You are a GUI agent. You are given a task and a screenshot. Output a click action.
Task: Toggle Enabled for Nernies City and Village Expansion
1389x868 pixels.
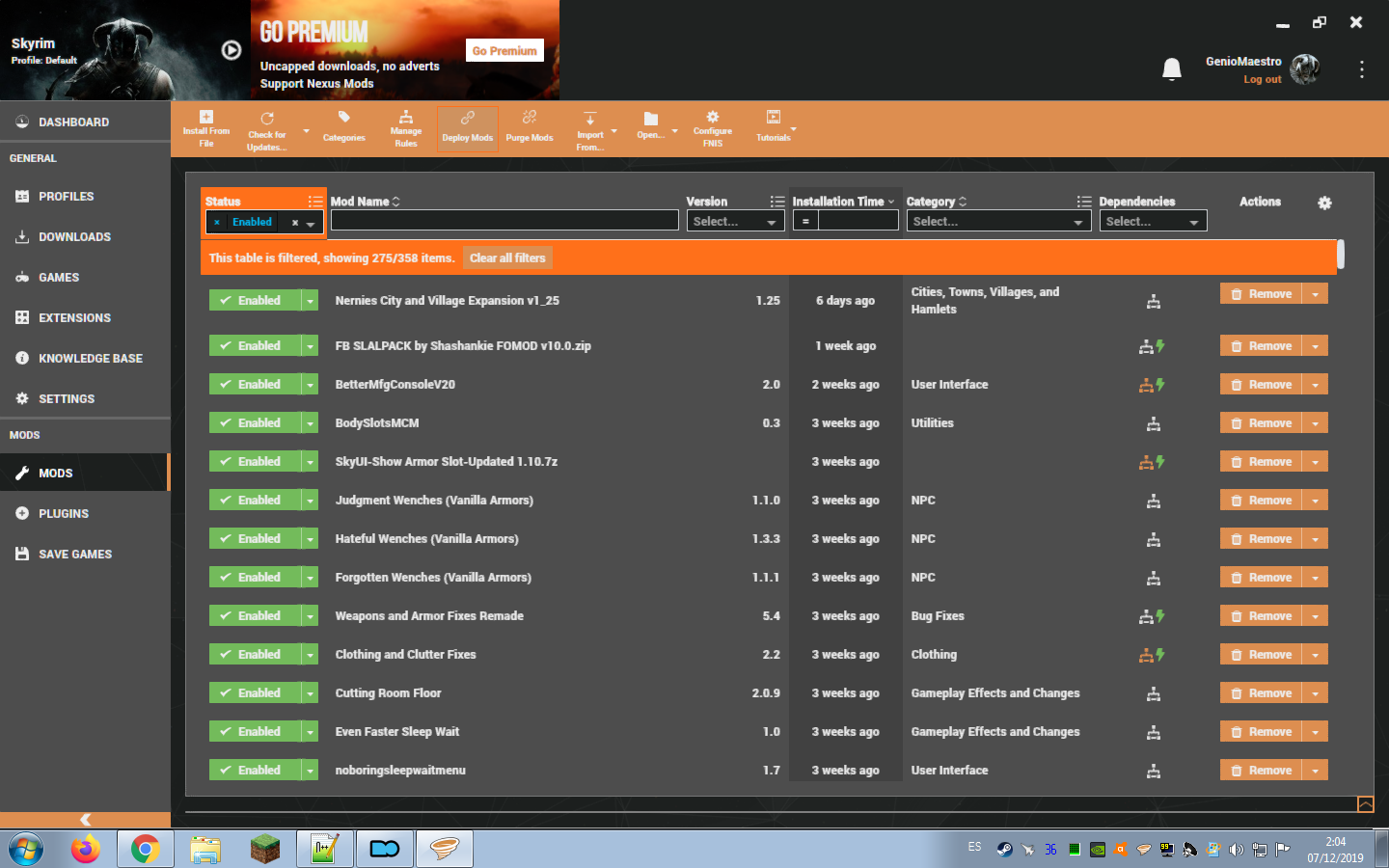(x=255, y=301)
